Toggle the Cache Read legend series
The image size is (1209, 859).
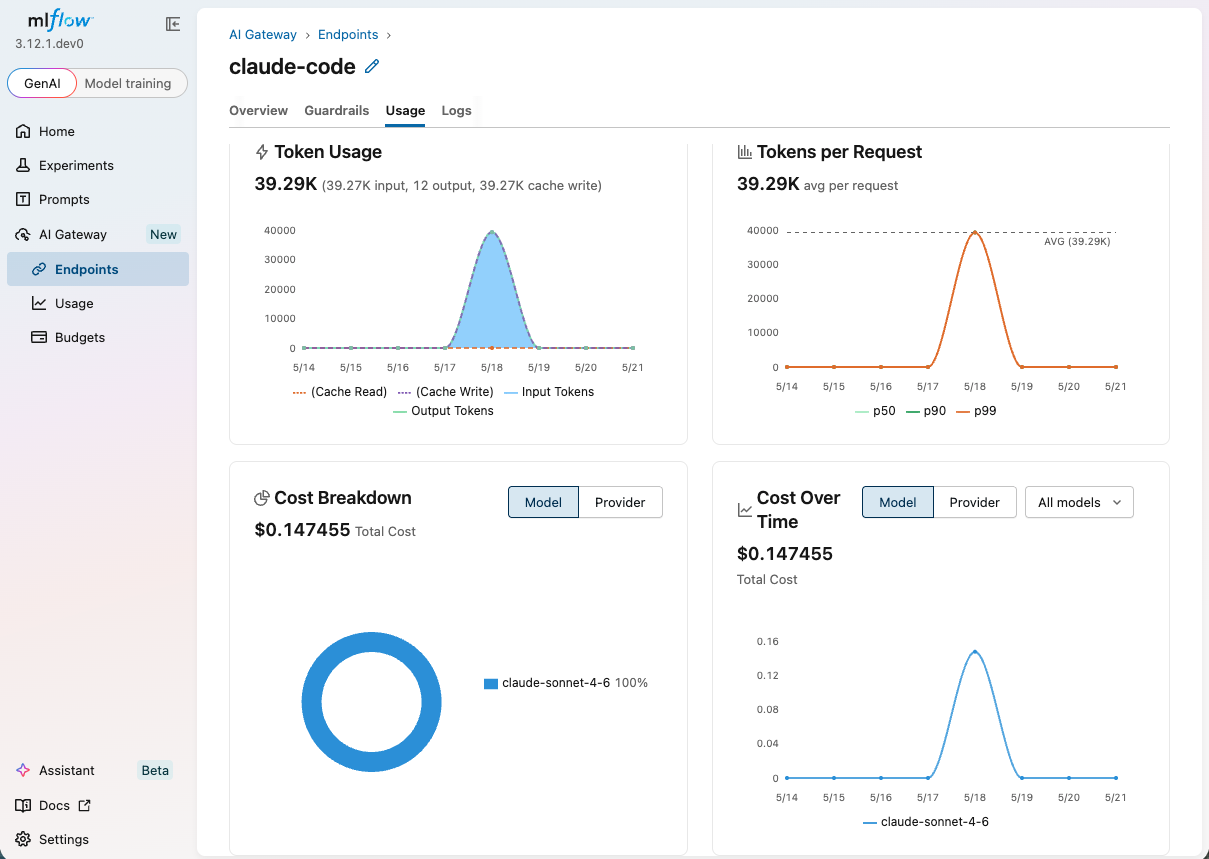coord(340,392)
